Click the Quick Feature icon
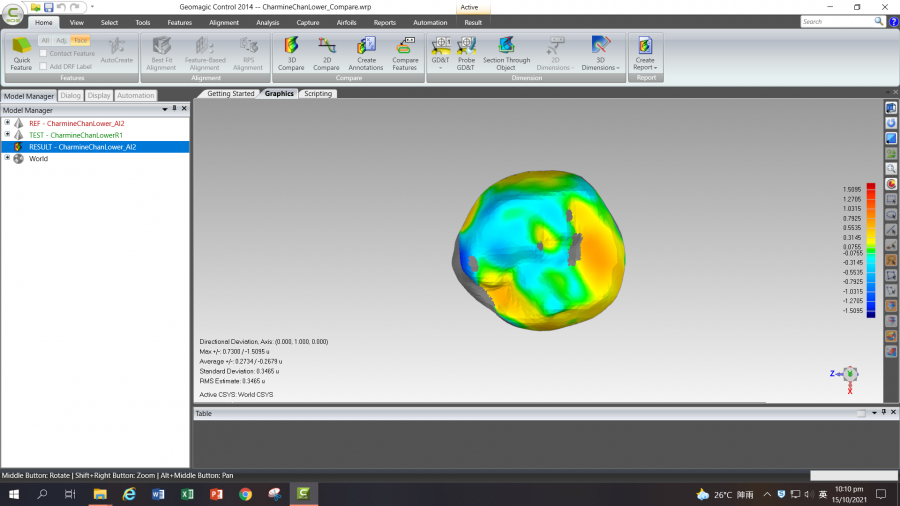Viewport: 900px width, 506px height. 21,52
